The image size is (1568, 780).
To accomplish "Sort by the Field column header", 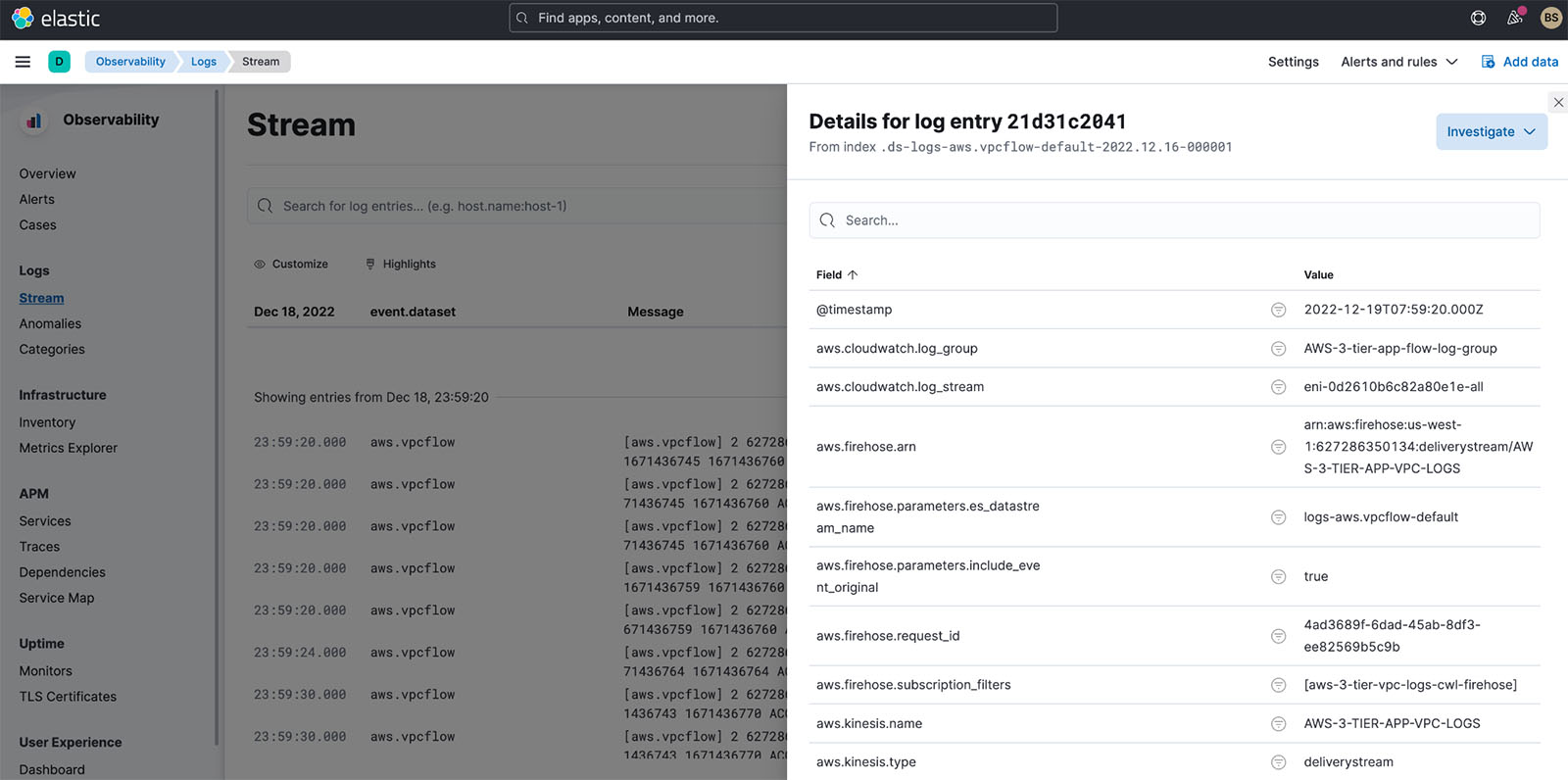I will pos(836,275).
